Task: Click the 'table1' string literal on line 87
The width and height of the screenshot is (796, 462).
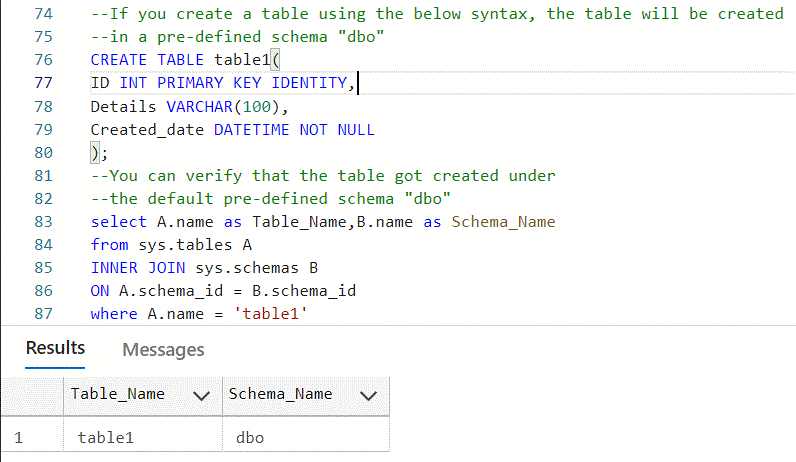Action: (x=271, y=314)
